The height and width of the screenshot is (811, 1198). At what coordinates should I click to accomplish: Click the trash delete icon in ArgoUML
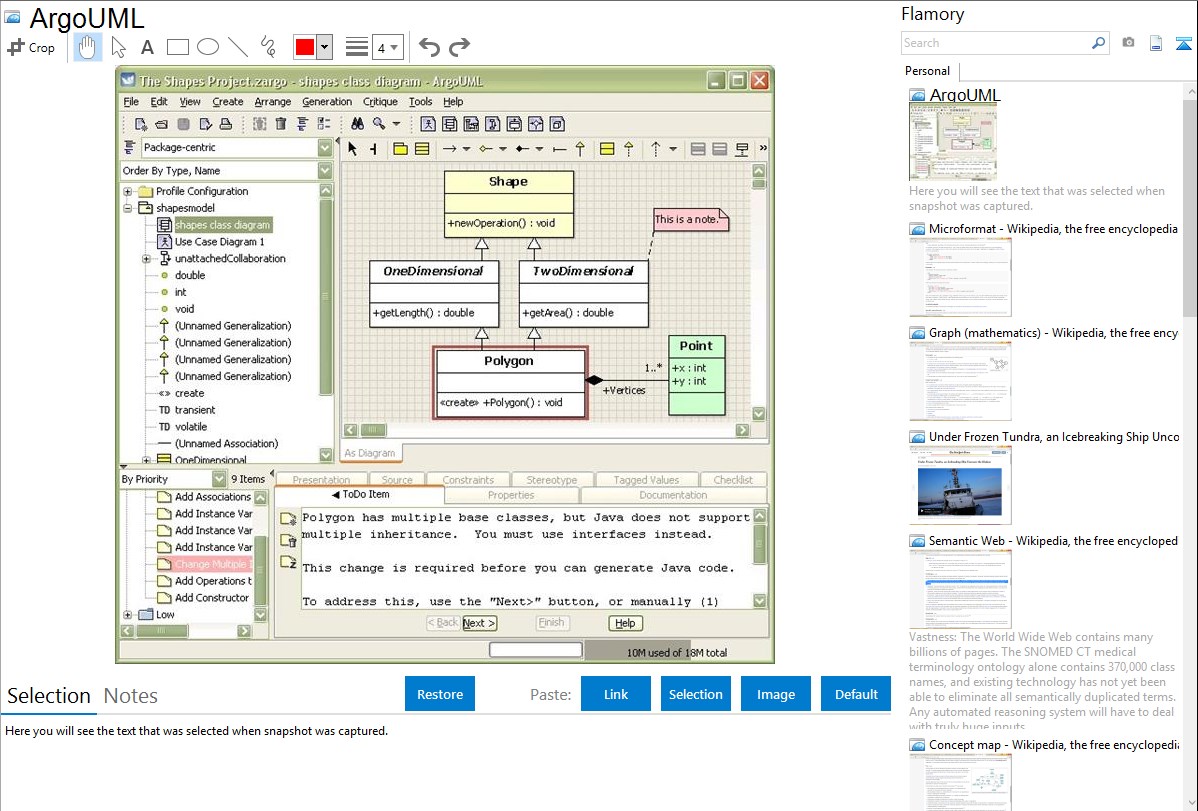(280, 124)
